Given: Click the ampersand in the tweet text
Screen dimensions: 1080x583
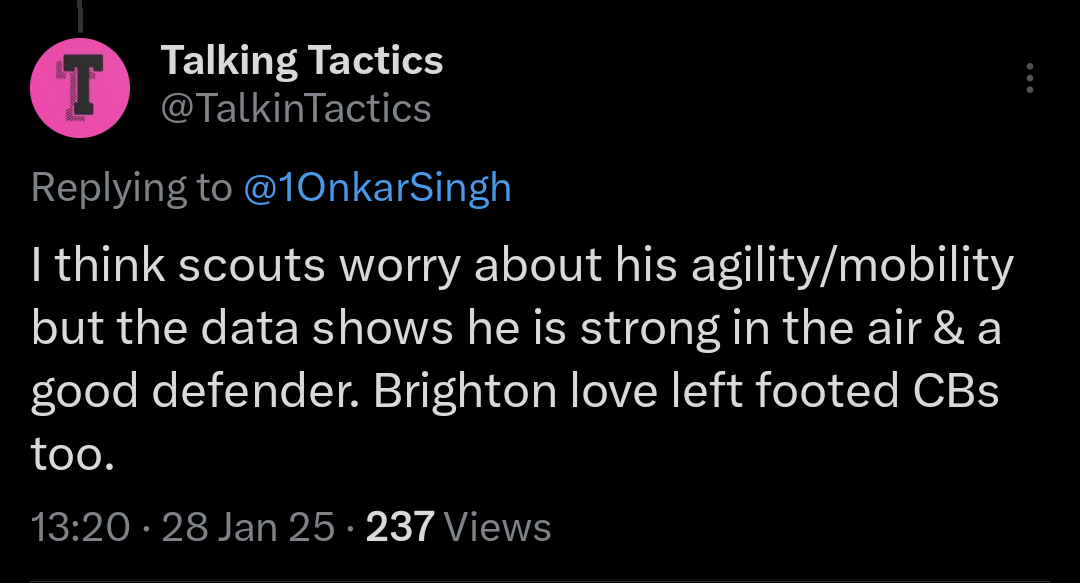Looking at the screenshot, I should tap(949, 329).
